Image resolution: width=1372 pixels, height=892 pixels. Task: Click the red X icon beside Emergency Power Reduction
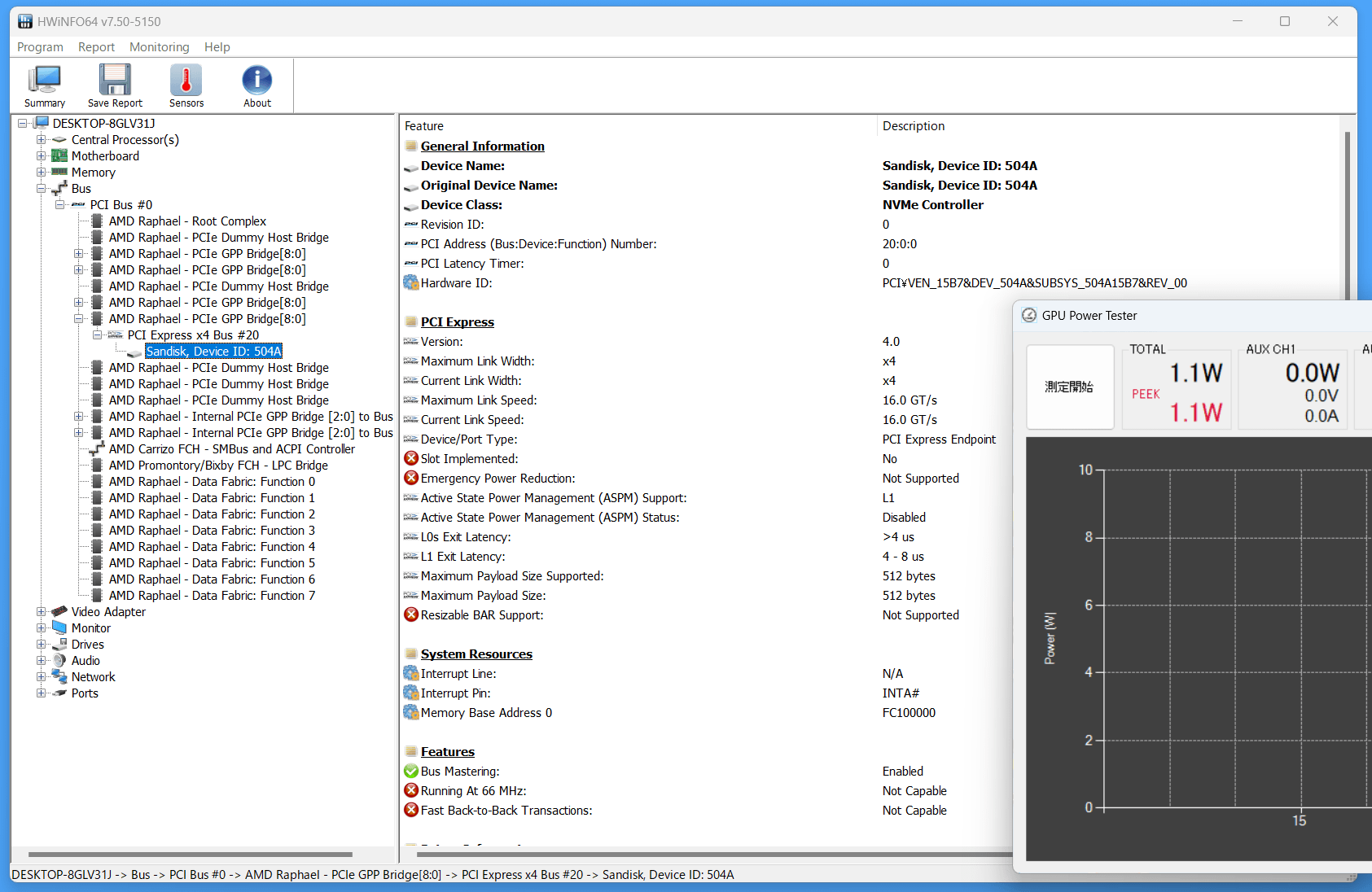411,478
